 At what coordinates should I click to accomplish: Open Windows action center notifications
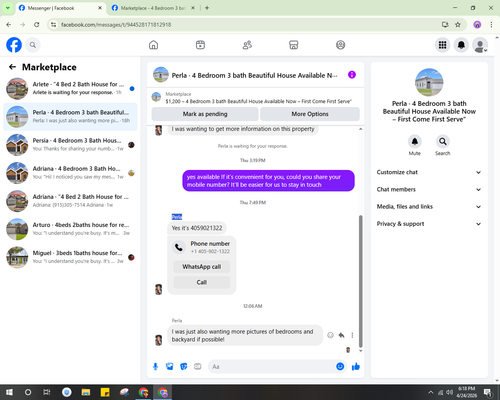[488, 392]
